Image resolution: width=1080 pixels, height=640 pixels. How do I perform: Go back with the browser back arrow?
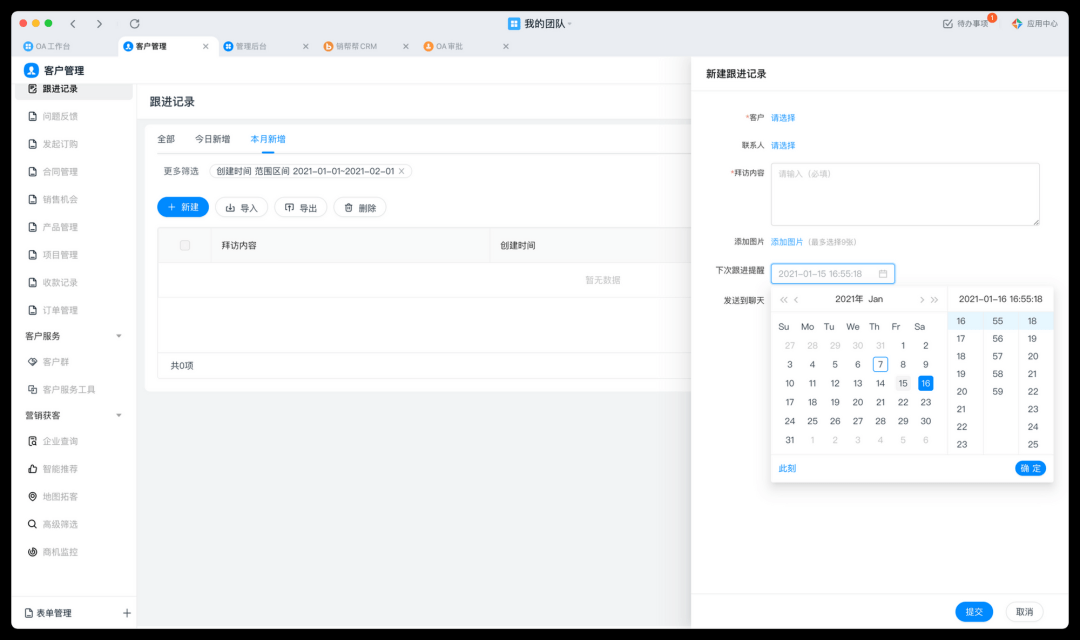pos(73,23)
